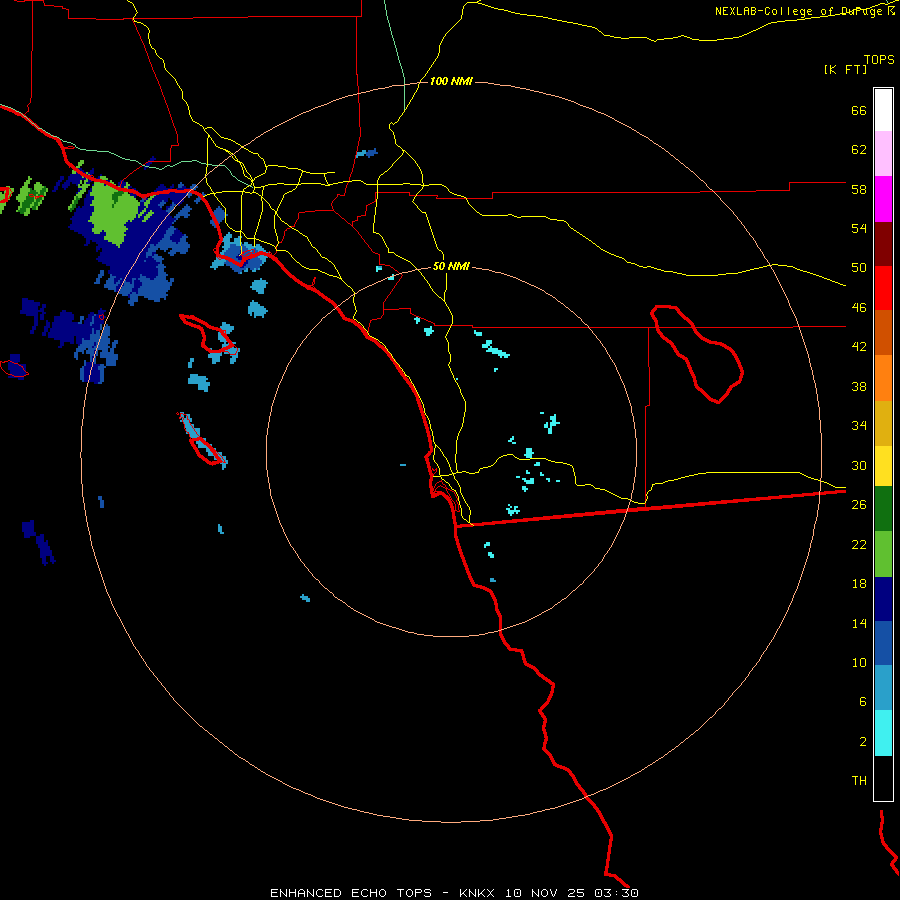
Task: Click the "50" legend value
Action: tap(859, 268)
